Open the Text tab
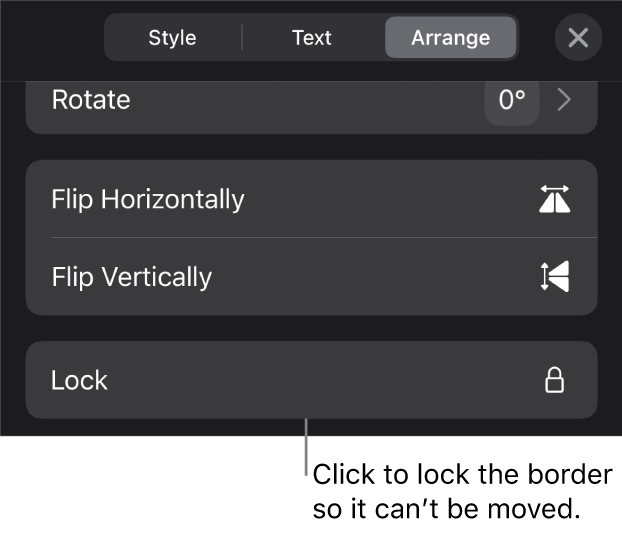Screen dimensions: 622x536 311,38
